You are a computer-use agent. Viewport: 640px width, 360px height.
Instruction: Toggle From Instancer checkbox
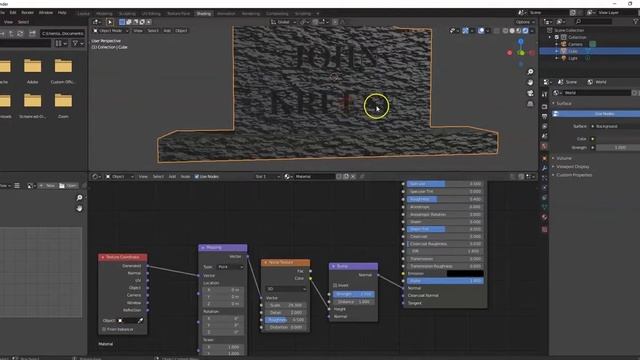104,329
